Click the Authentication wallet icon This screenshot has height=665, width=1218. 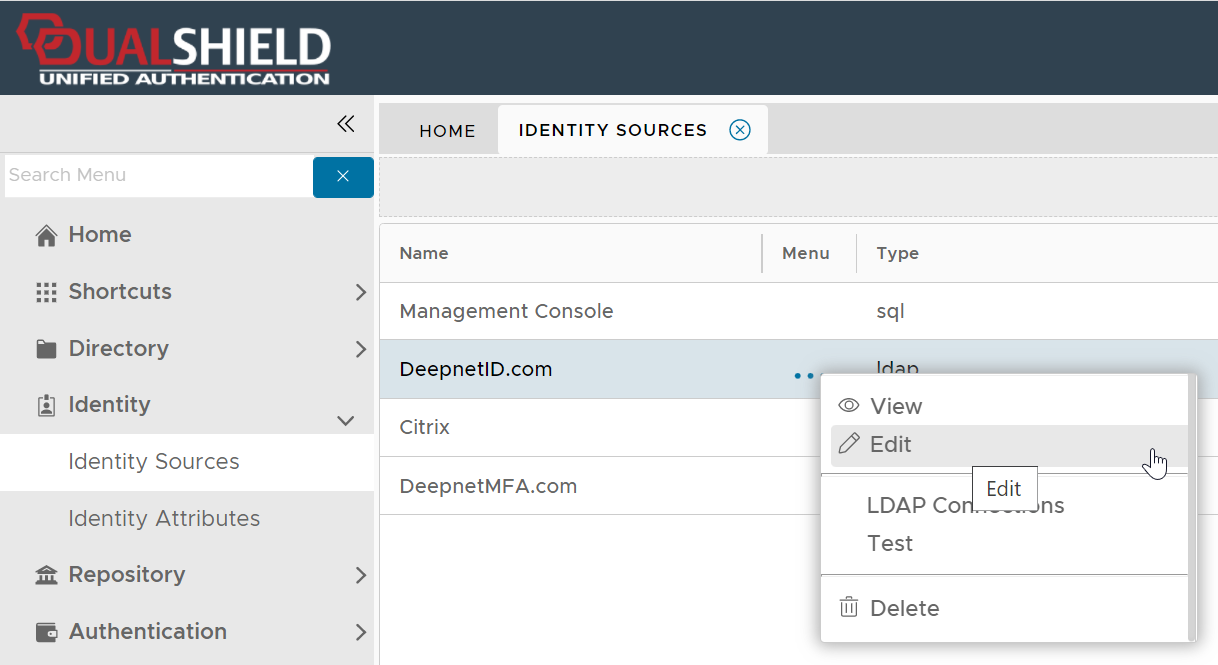click(x=46, y=633)
